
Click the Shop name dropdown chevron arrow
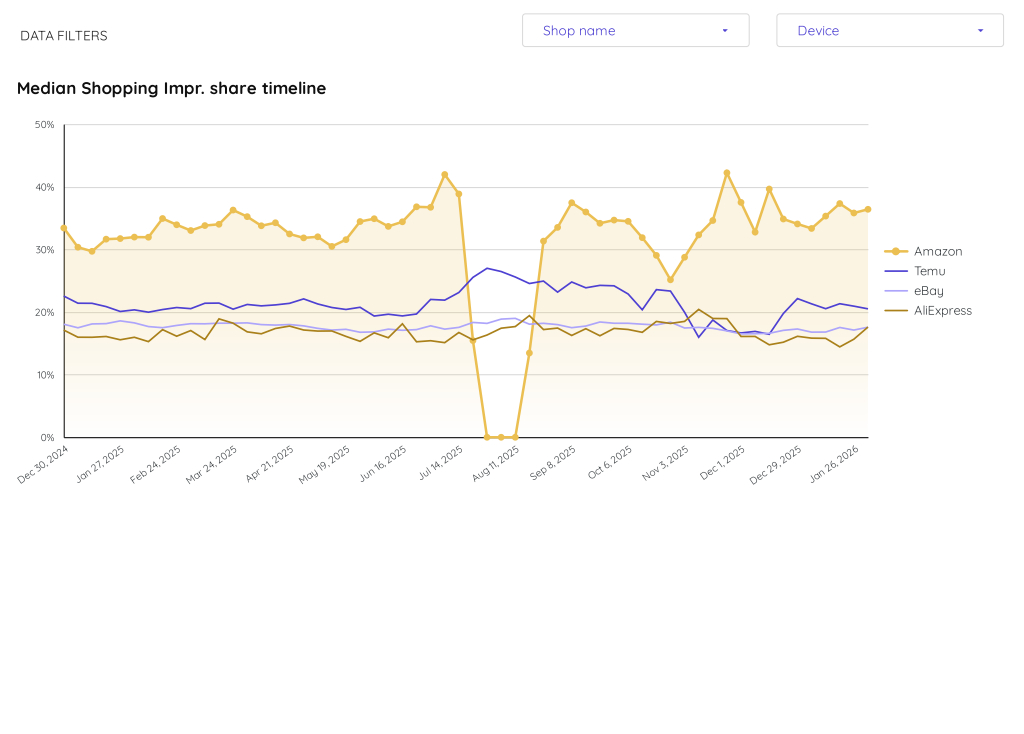pos(724,30)
